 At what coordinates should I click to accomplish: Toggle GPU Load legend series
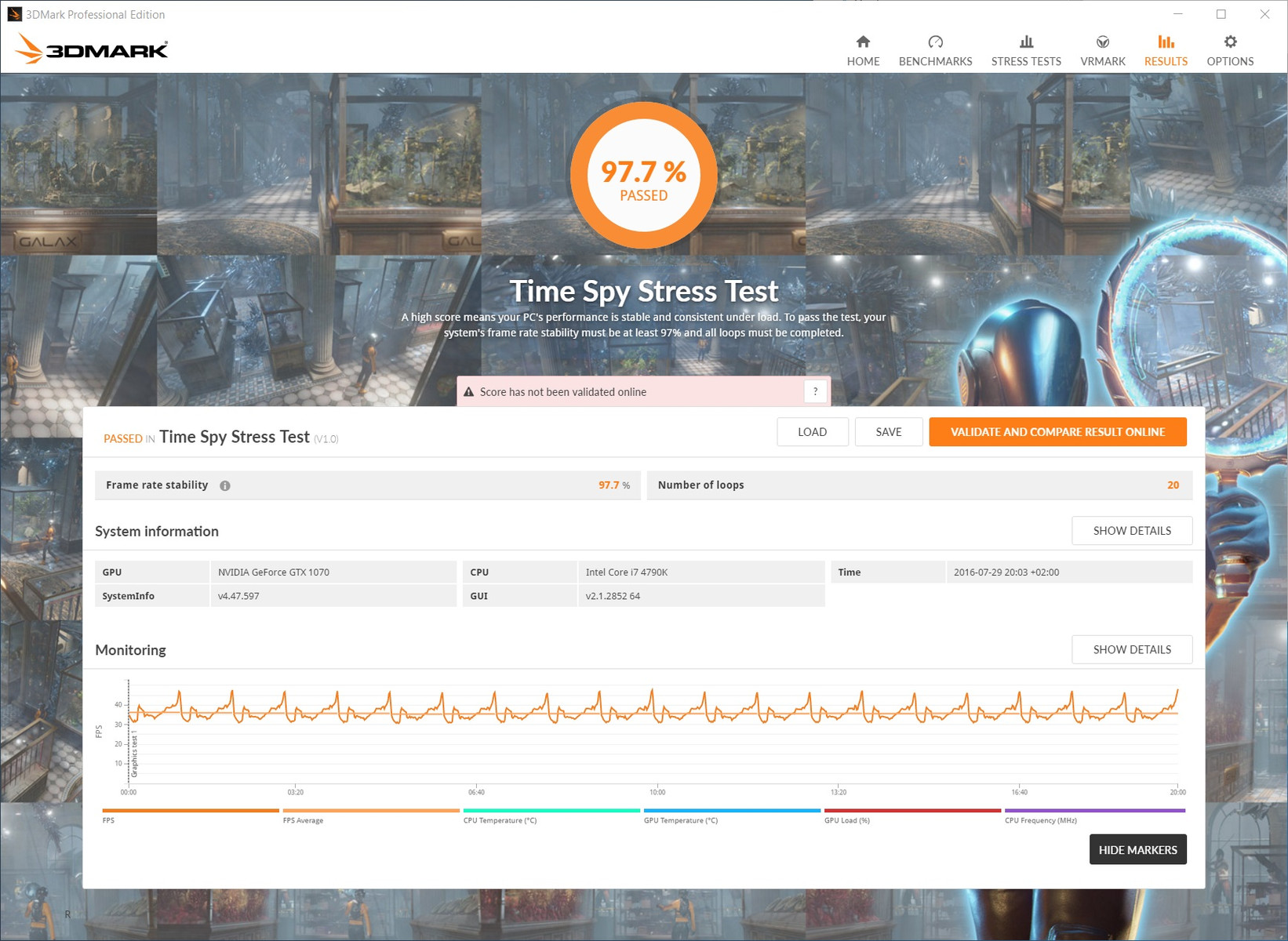coord(912,816)
